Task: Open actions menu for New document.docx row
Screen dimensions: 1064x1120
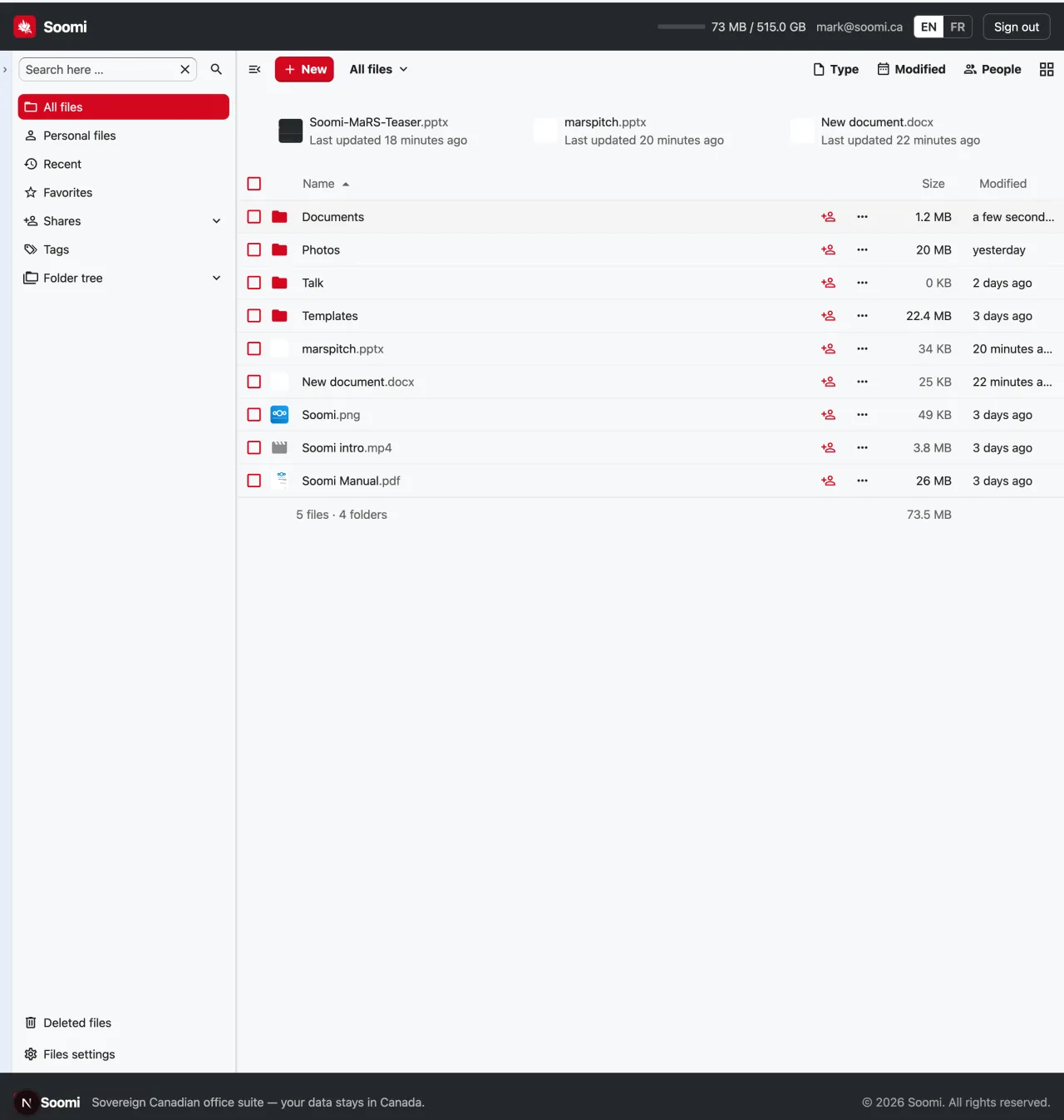Action: coord(862,382)
